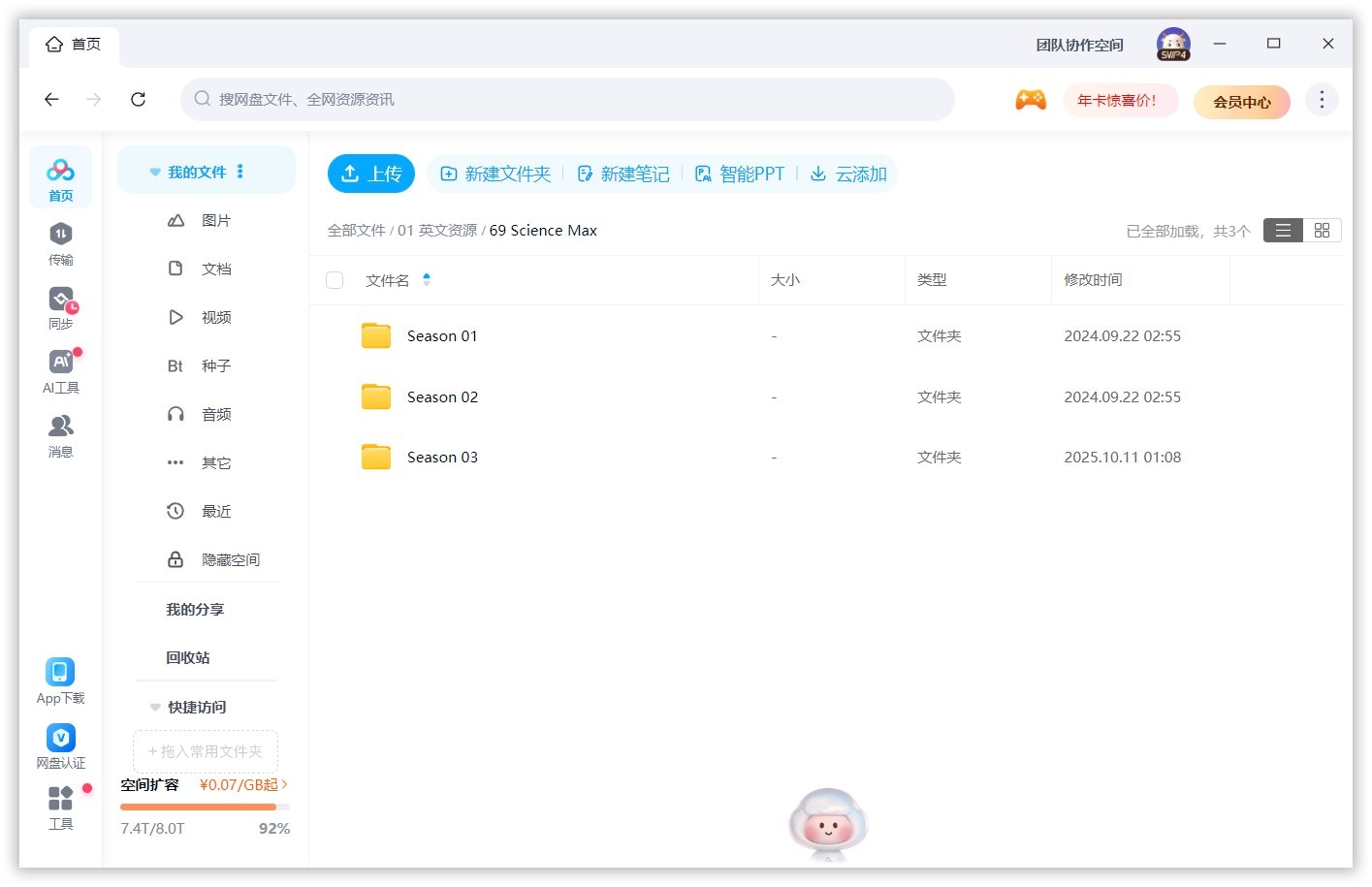
Task: Open the 音频 category
Action: click(x=215, y=414)
